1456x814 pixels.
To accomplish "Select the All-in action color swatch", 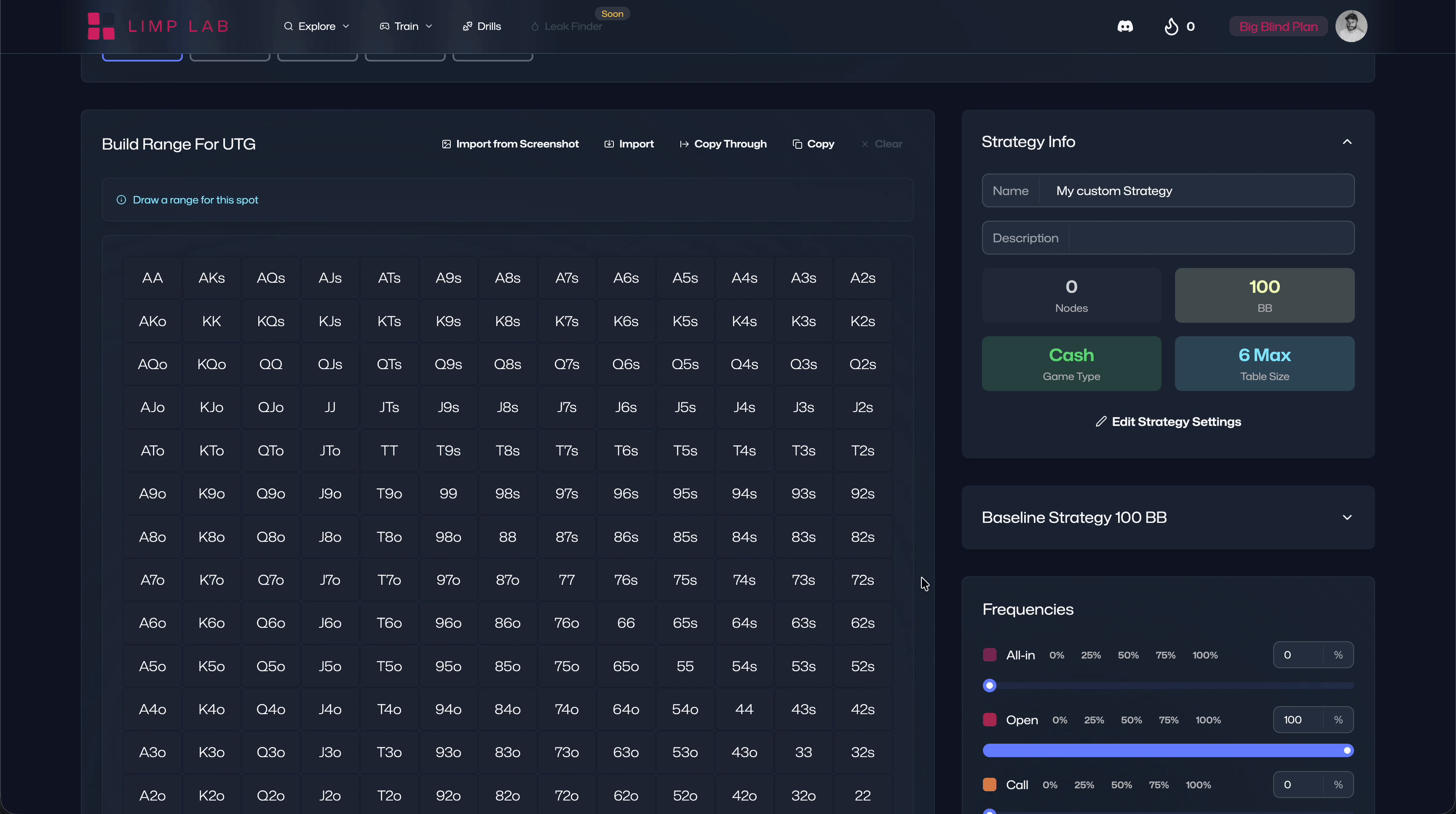I will tap(989, 655).
